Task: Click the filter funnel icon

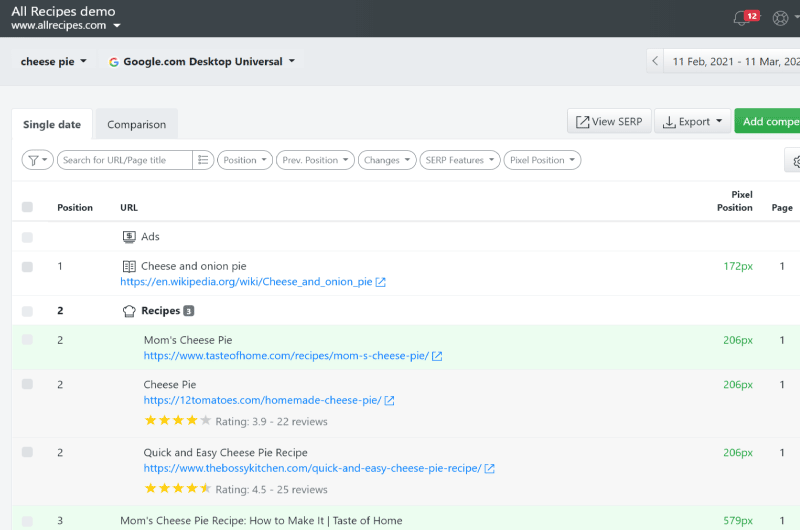Action: coord(37,160)
